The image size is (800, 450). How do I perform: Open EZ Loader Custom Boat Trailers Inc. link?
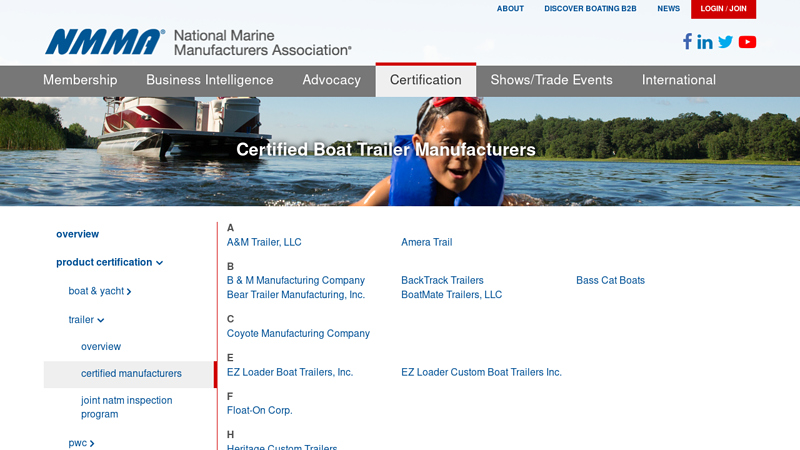coord(481,372)
